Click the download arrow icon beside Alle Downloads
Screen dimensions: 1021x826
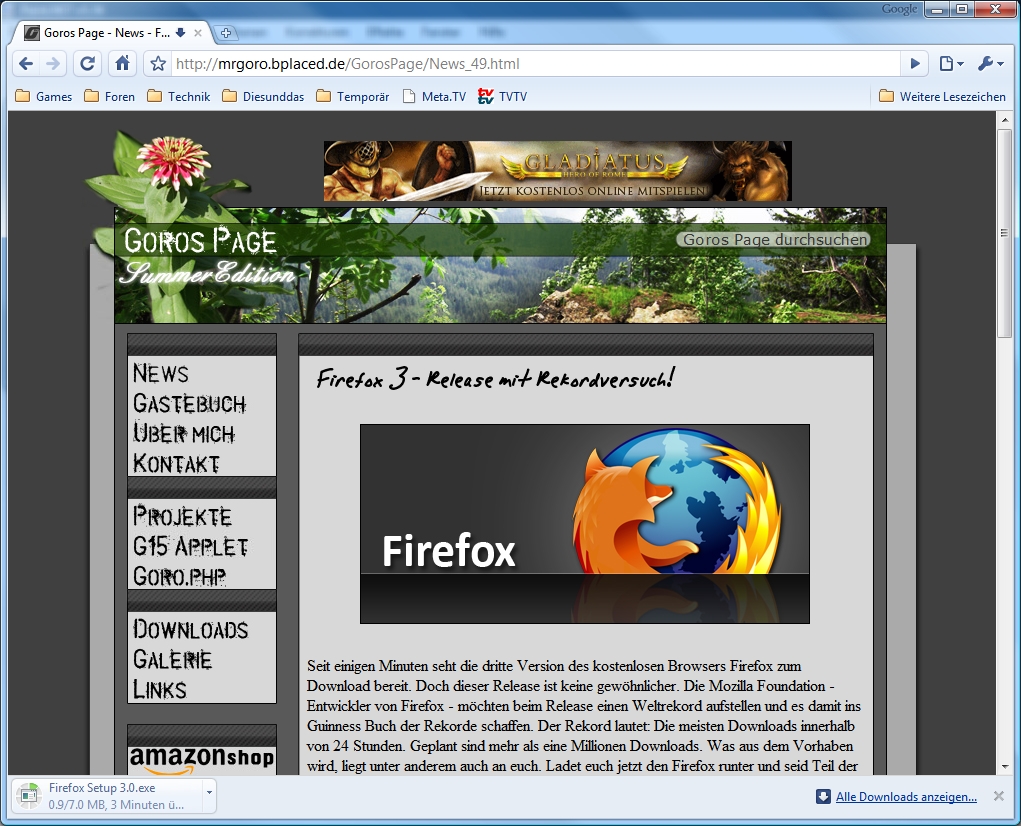823,797
